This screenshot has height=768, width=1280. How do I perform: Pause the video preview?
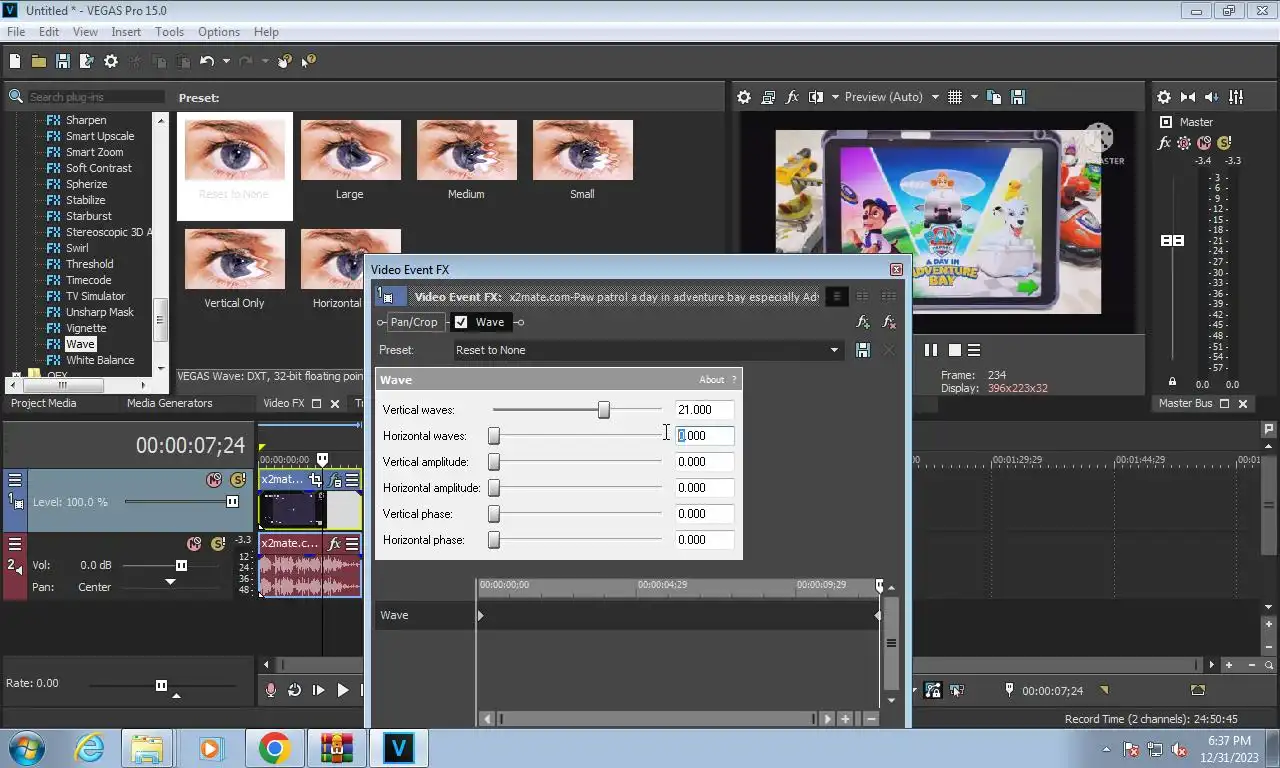coord(931,350)
